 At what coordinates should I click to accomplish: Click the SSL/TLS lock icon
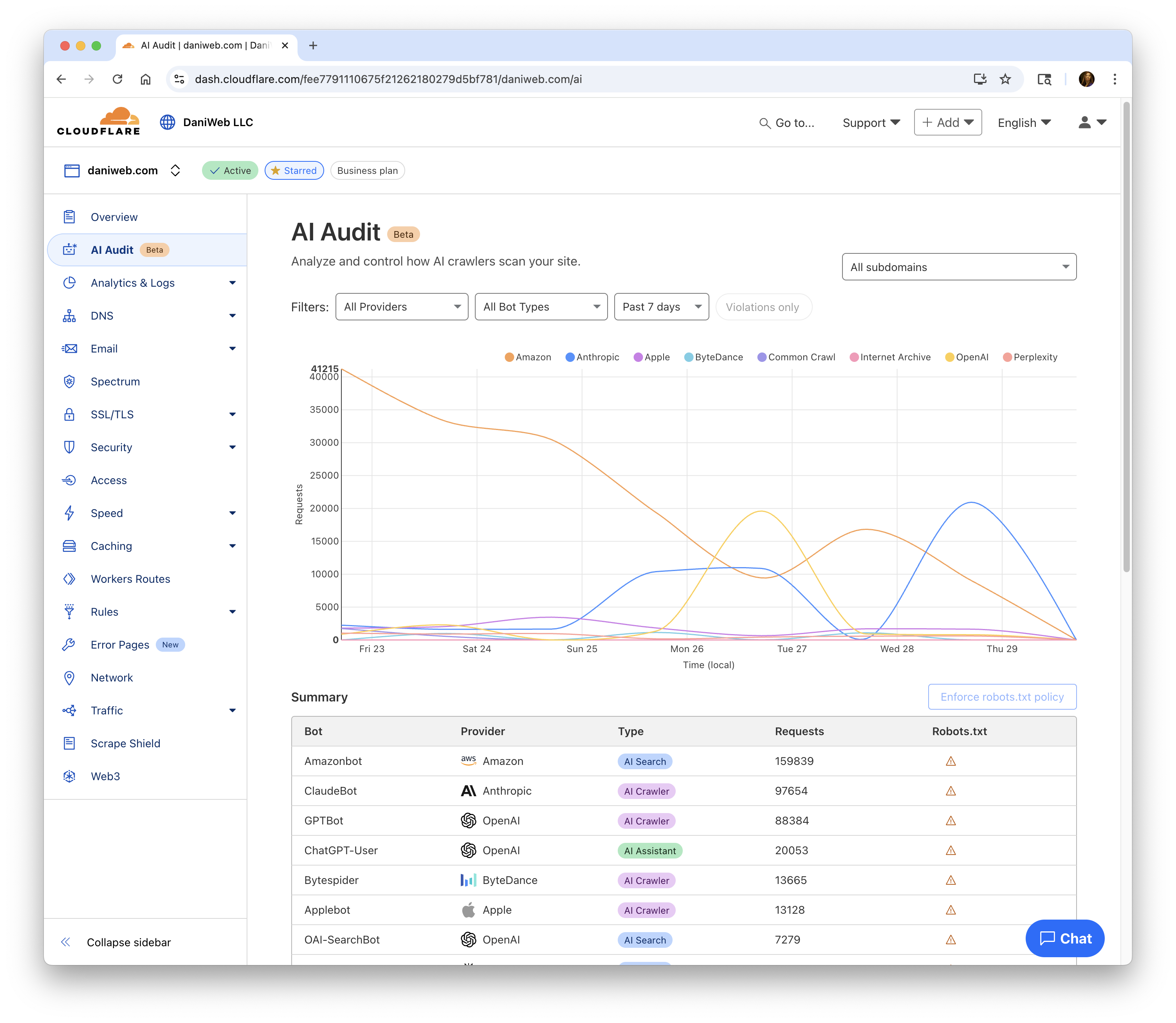[70, 414]
